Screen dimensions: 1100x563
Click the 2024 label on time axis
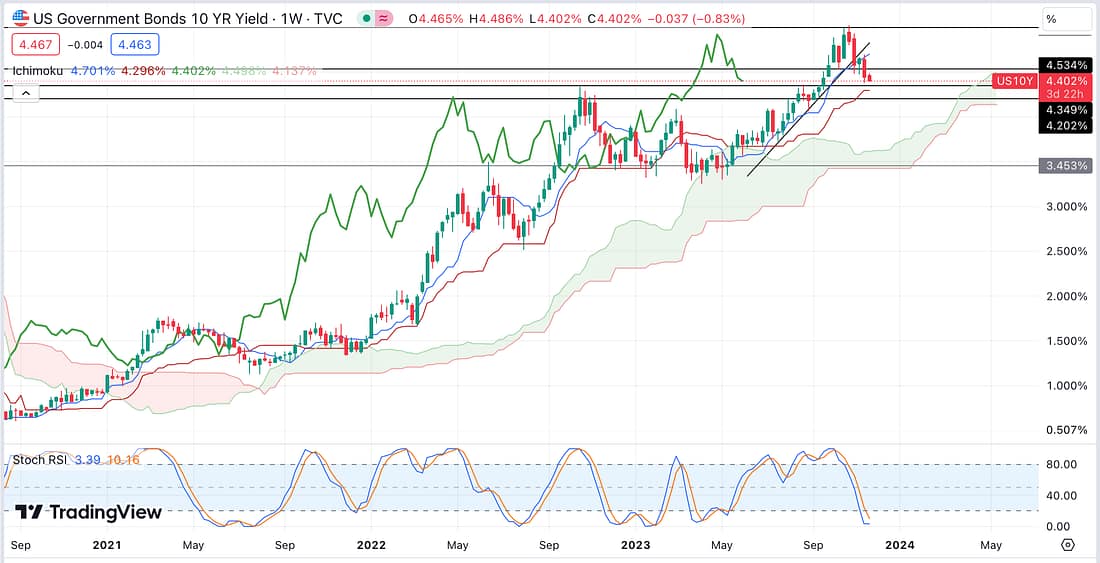[899, 545]
